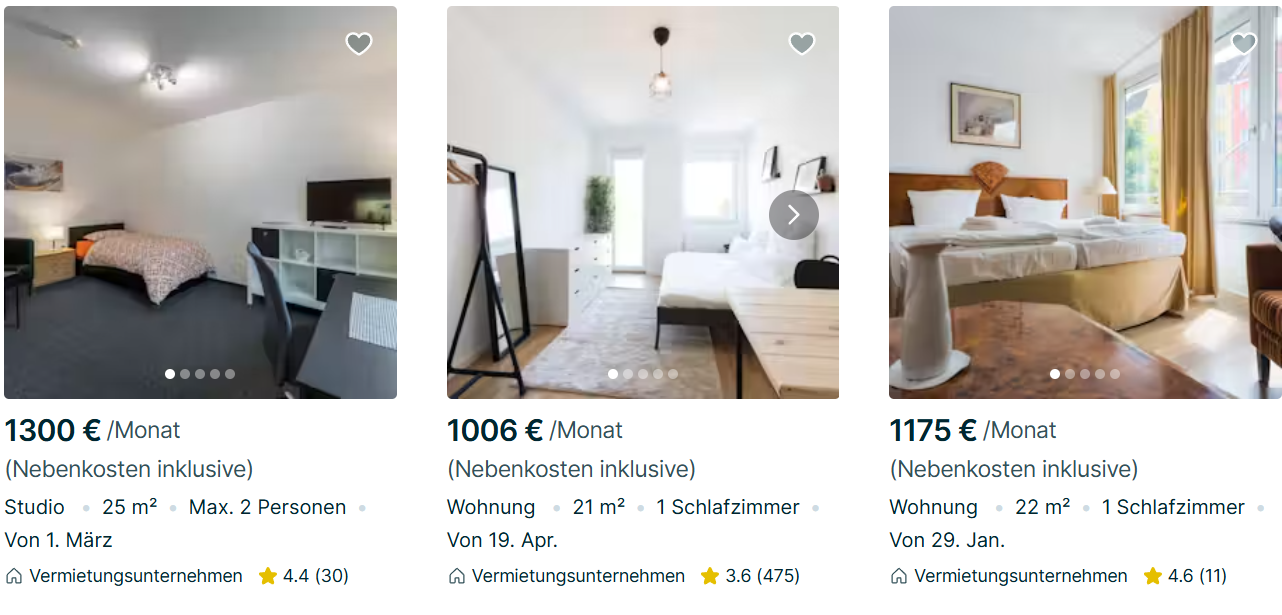Open the 1300 € studio photo
The image size is (1282, 615).
pyautogui.click(x=200, y=200)
